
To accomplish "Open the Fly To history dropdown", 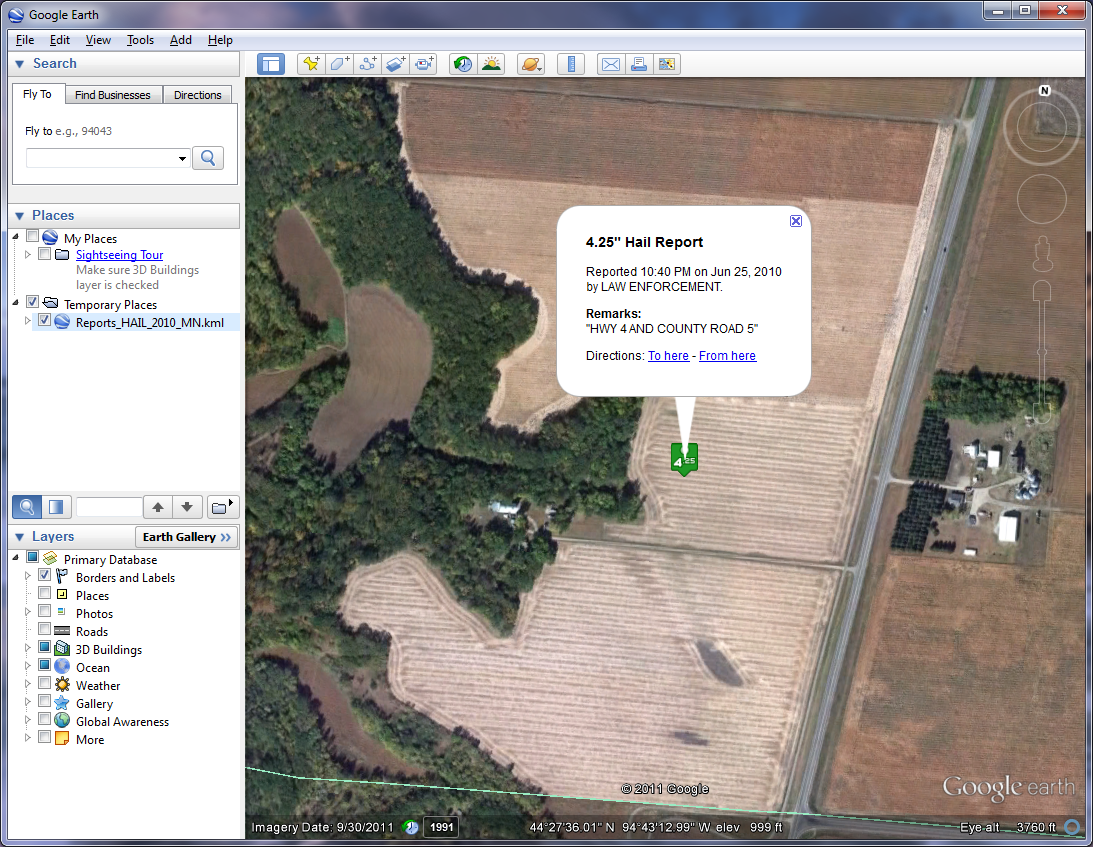I will (x=182, y=159).
